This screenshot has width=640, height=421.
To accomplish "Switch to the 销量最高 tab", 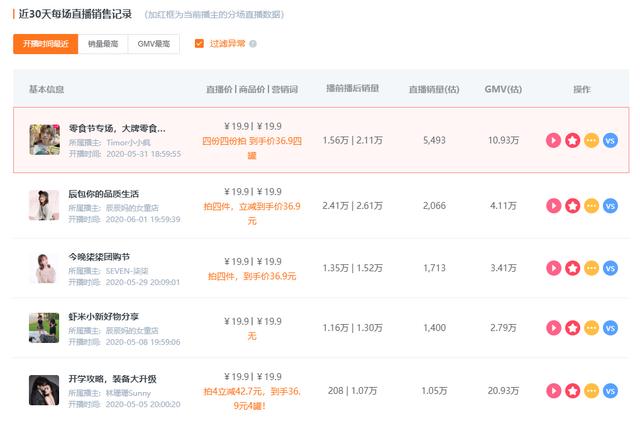I will [x=102, y=44].
